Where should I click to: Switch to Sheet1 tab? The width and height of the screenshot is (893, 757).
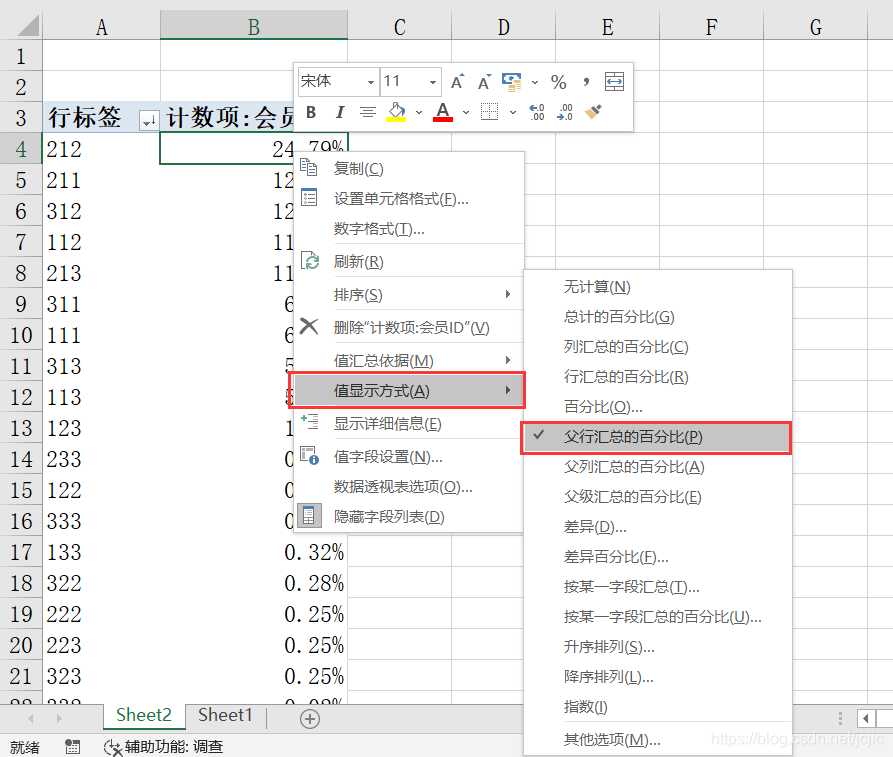click(225, 715)
